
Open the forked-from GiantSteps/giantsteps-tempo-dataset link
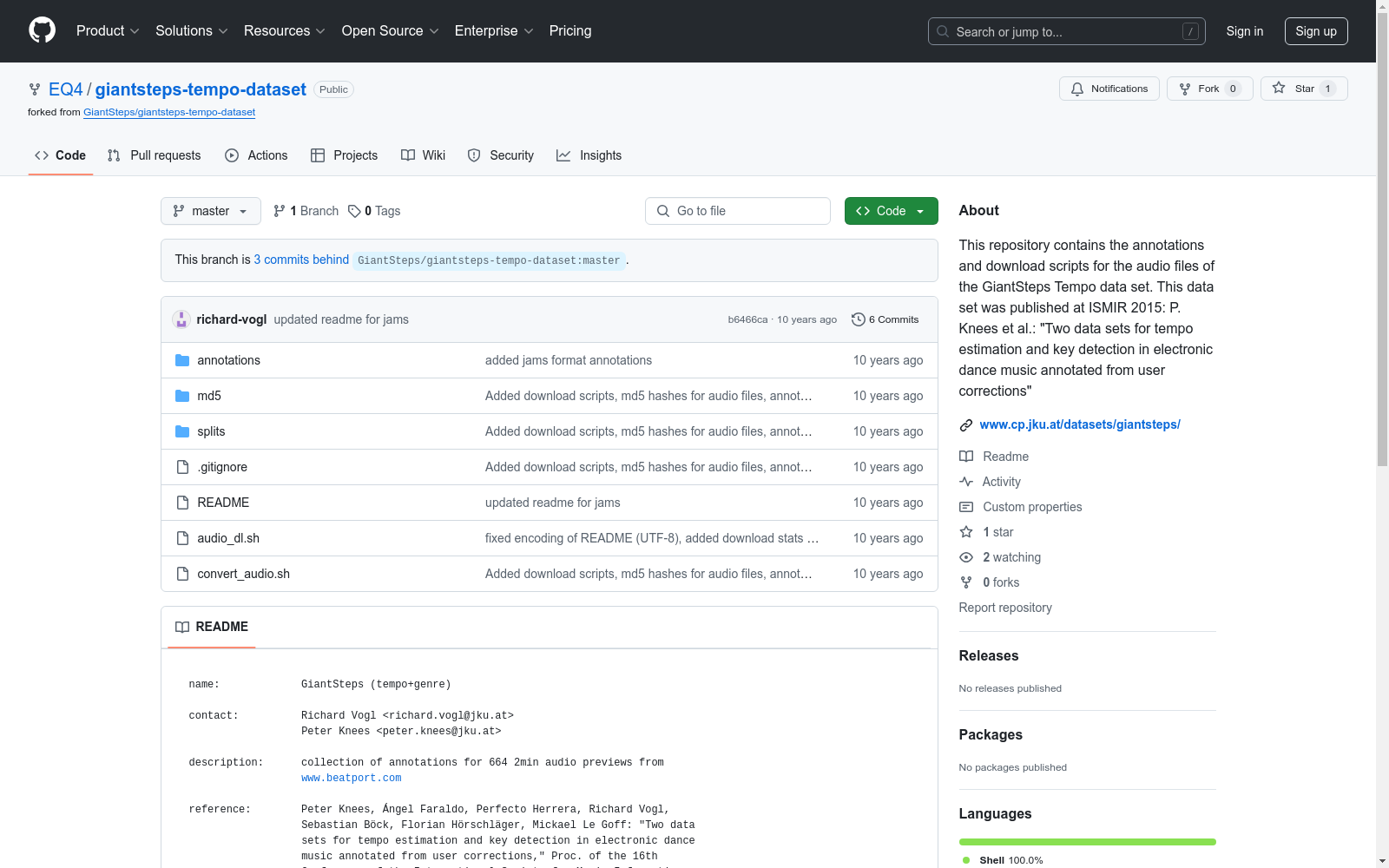[x=169, y=112]
